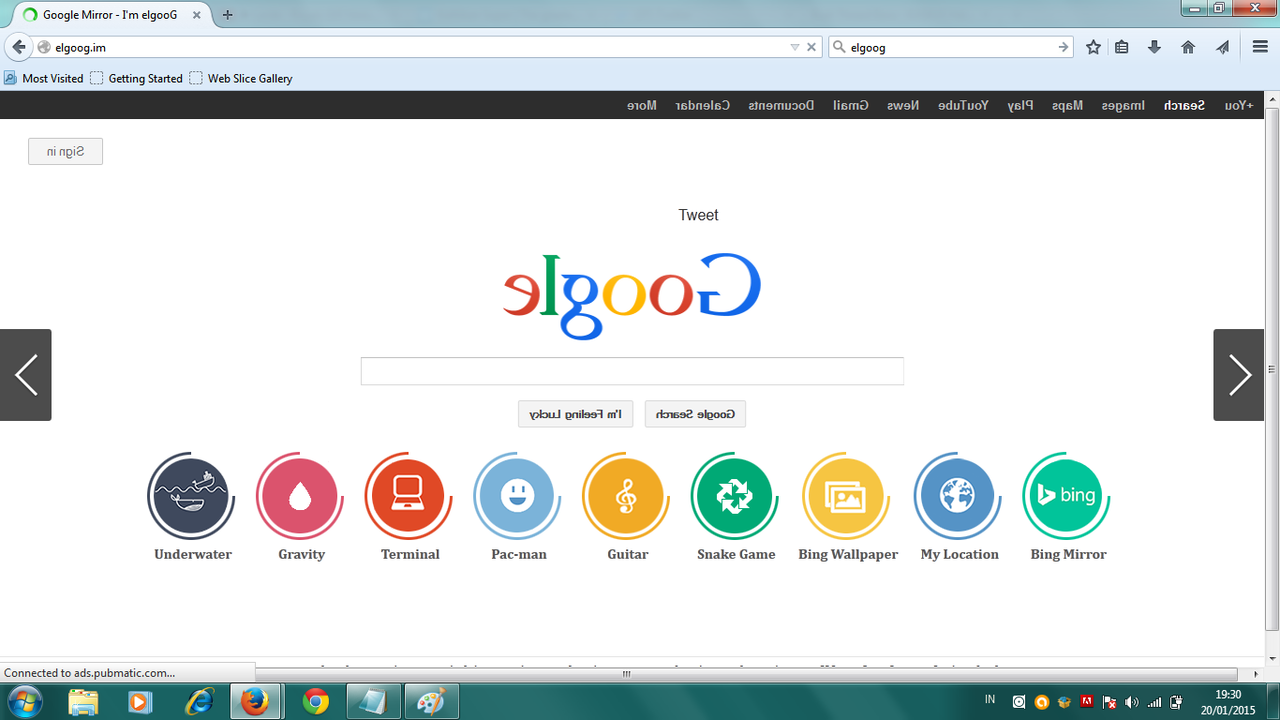The image size is (1280, 720).
Task: Open mirrored YouTube nav item
Action: tap(963, 105)
